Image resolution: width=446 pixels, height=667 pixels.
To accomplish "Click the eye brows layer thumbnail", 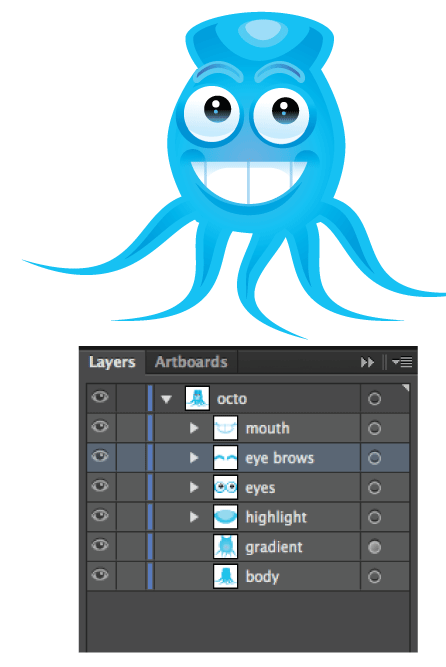I will tap(225, 458).
